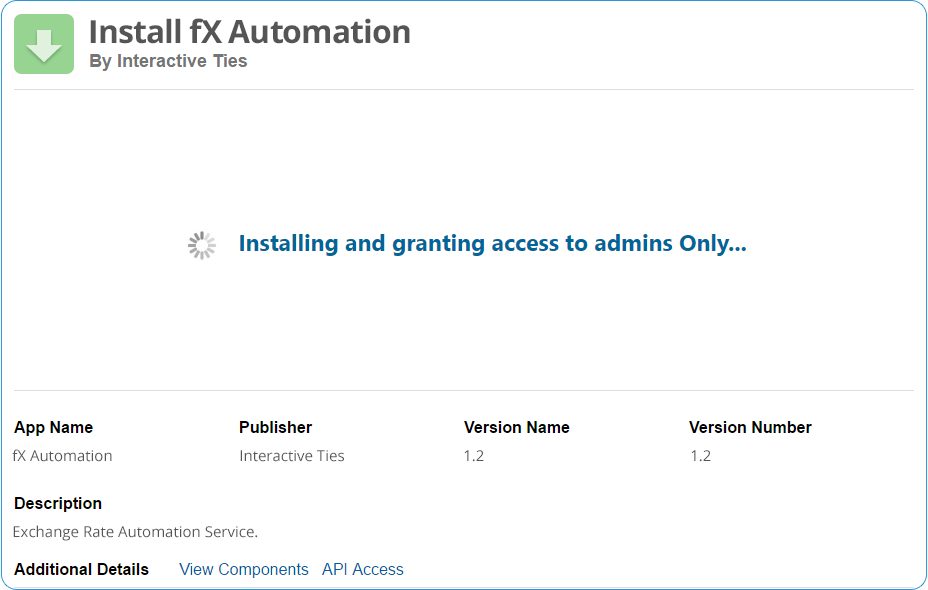The width and height of the screenshot is (928, 590).
Task: Click the App Name label
Action: [53, 427]
